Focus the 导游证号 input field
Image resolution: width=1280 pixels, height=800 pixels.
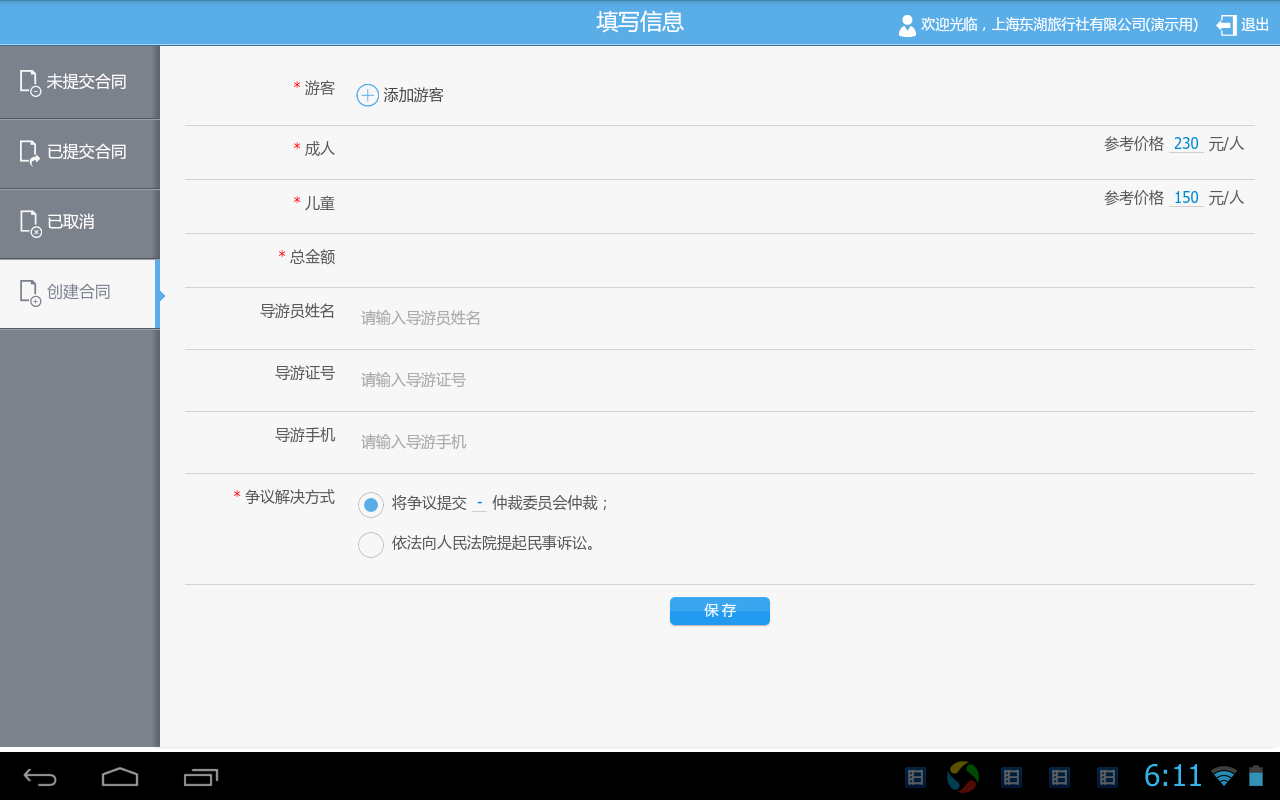(805, 380)
